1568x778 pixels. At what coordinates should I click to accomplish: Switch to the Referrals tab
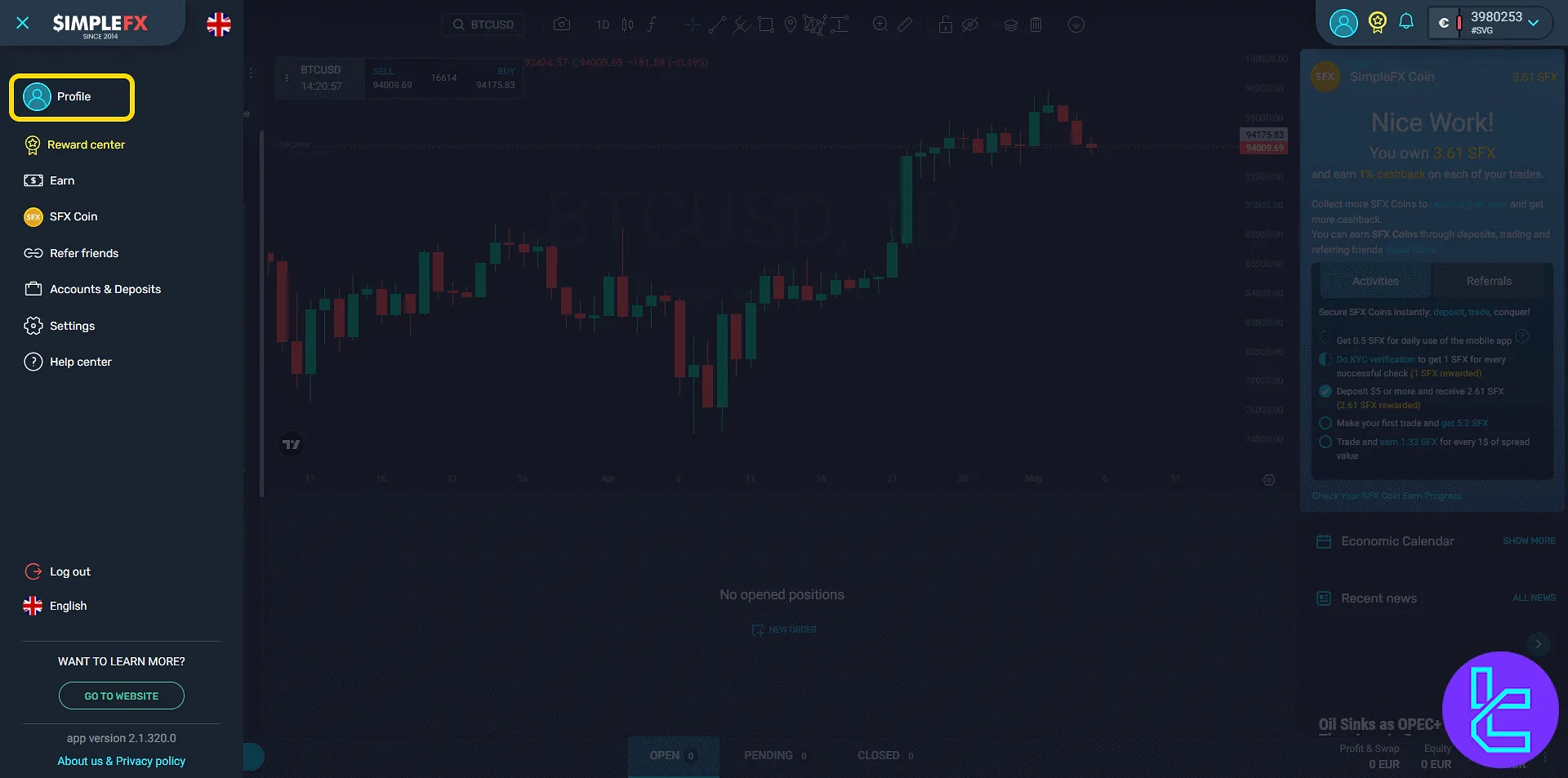[1489, 281]
